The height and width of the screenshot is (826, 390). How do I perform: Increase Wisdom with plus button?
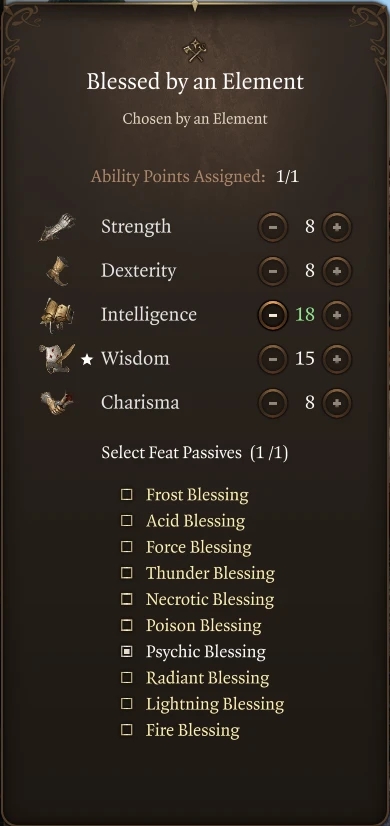point(337,359)
